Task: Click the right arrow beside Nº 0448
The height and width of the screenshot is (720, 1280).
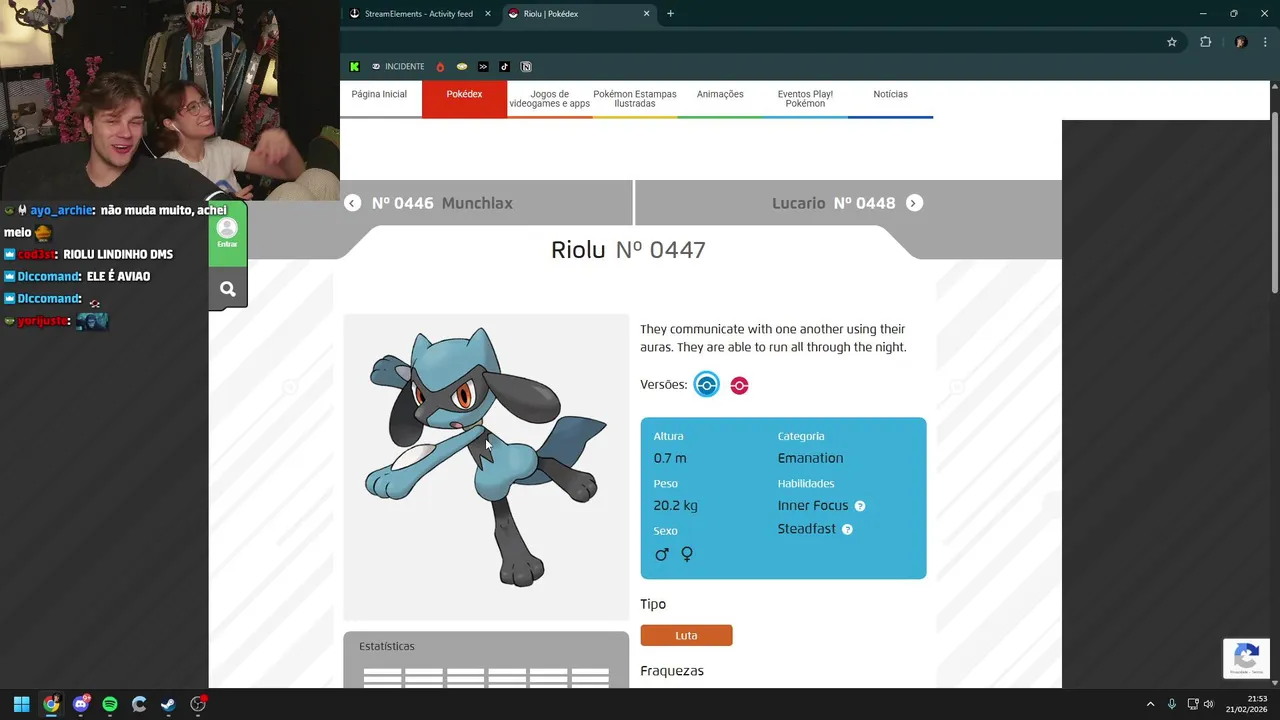Action: 914,203
